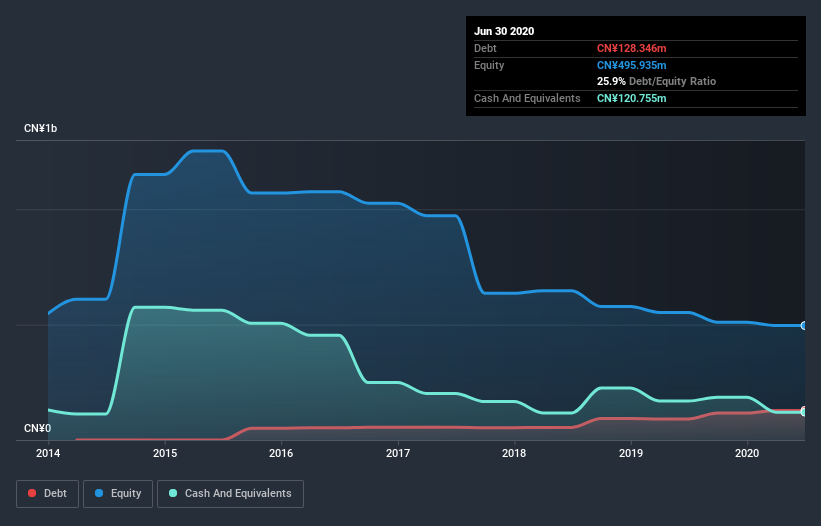Select the Equity data point marker at 2020 end
This screenshot has width=821, height=526.
[804, 326]
